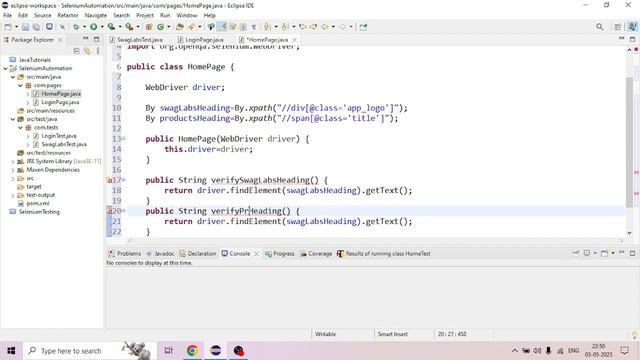Open the File menu
This screenshot has height=360, width=640.
point(7,15)
